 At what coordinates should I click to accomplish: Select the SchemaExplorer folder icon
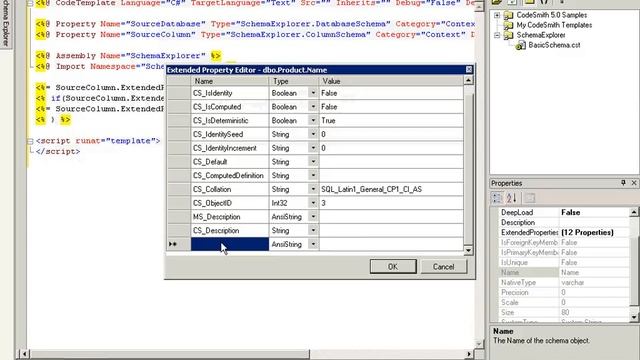click(x=508, y=36)
